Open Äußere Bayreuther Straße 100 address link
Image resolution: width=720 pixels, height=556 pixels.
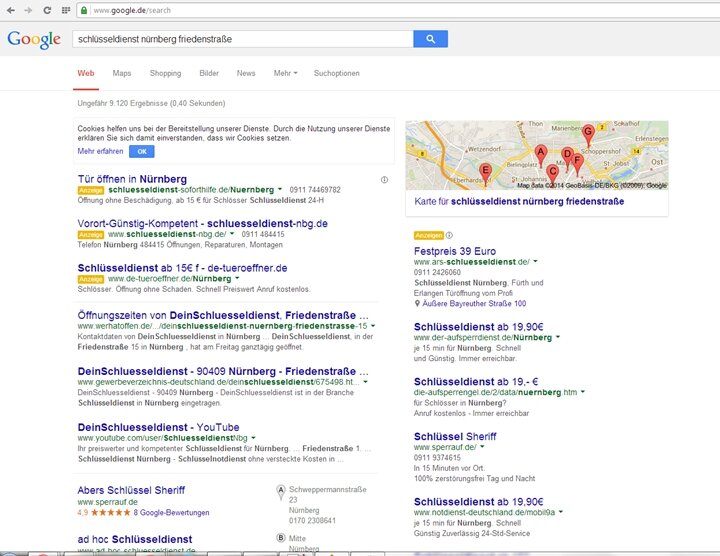click(474, 303)
